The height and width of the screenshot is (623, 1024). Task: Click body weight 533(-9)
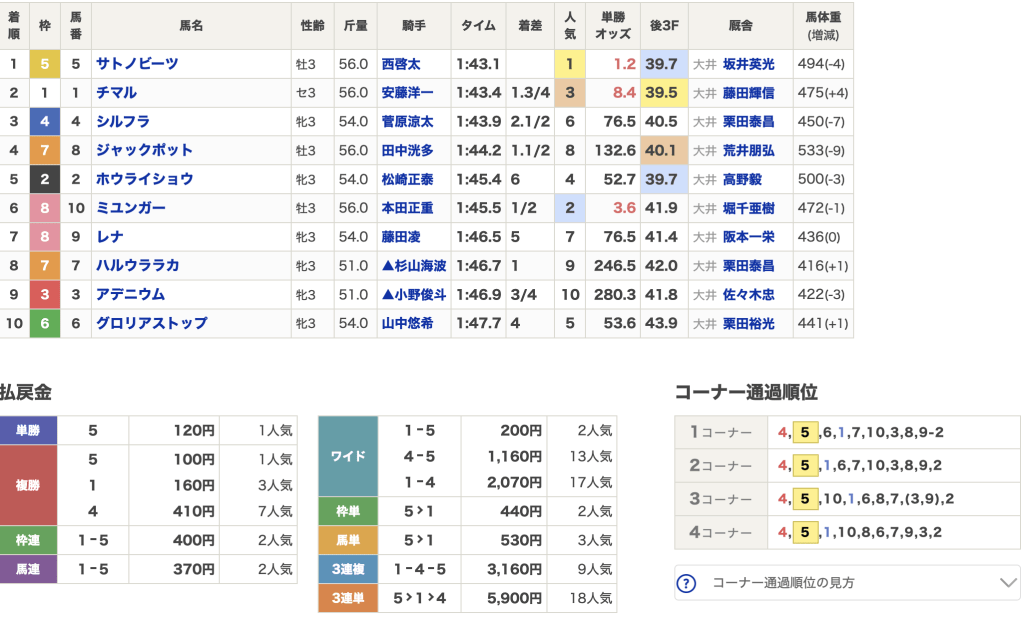pyautogui.click(x=821, y=150)
